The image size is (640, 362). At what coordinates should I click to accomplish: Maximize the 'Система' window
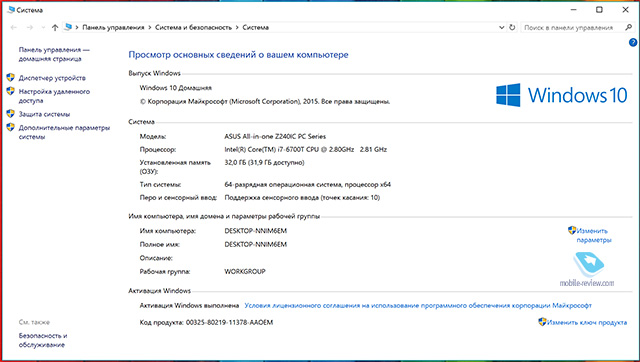click(x=599, y=10)
